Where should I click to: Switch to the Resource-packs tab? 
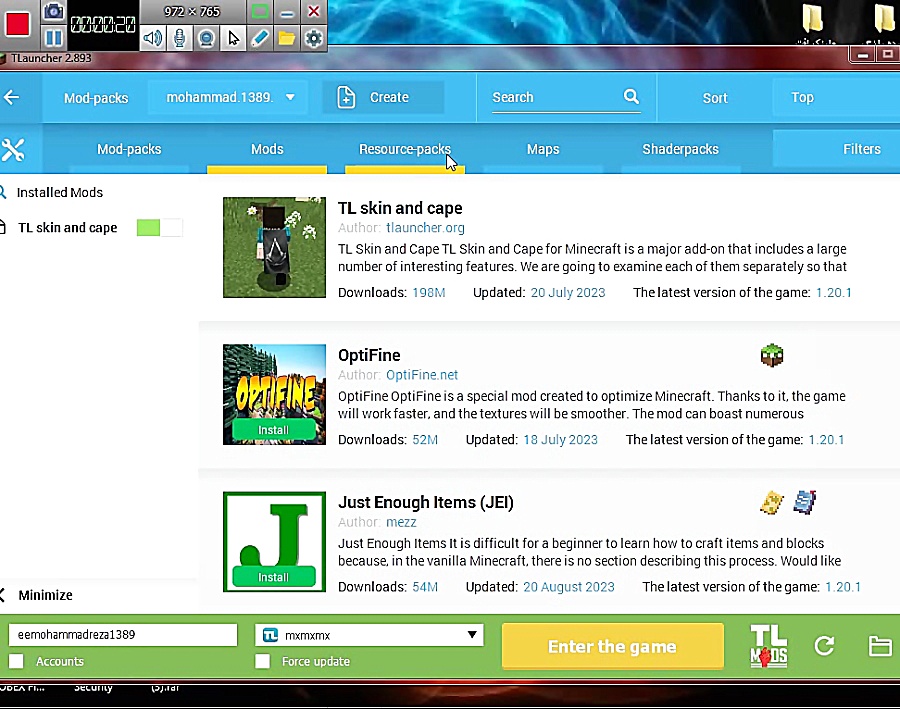pyautogui.click(x=405, y=149)
